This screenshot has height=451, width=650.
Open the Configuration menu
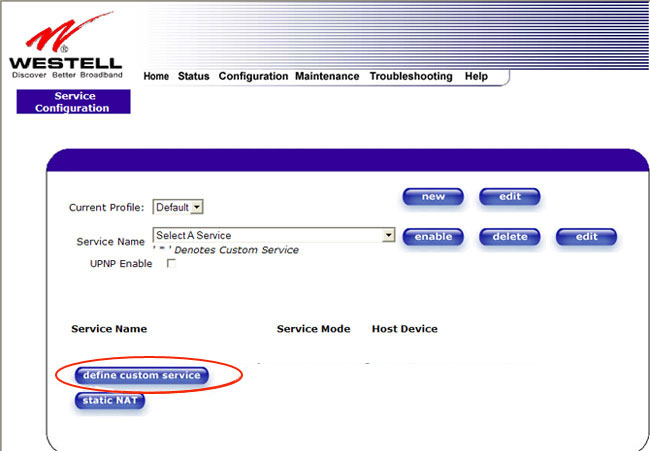(x=253, y=76)
